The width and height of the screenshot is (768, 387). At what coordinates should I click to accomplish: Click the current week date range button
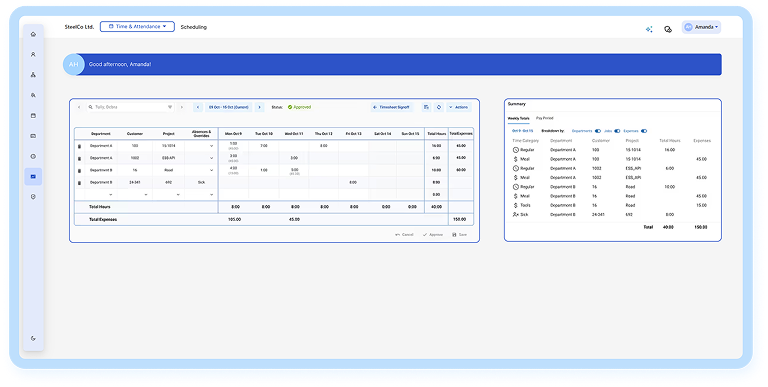point(229,107)
